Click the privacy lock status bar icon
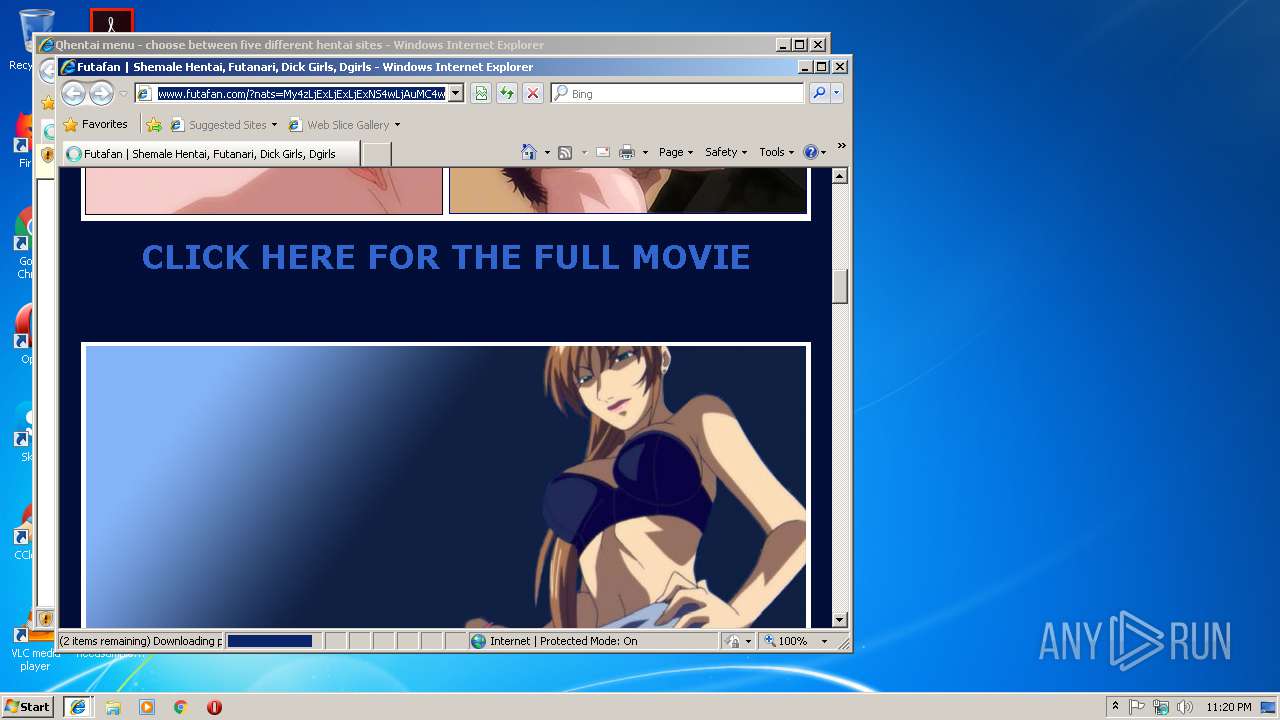 (x=732, y=641)
